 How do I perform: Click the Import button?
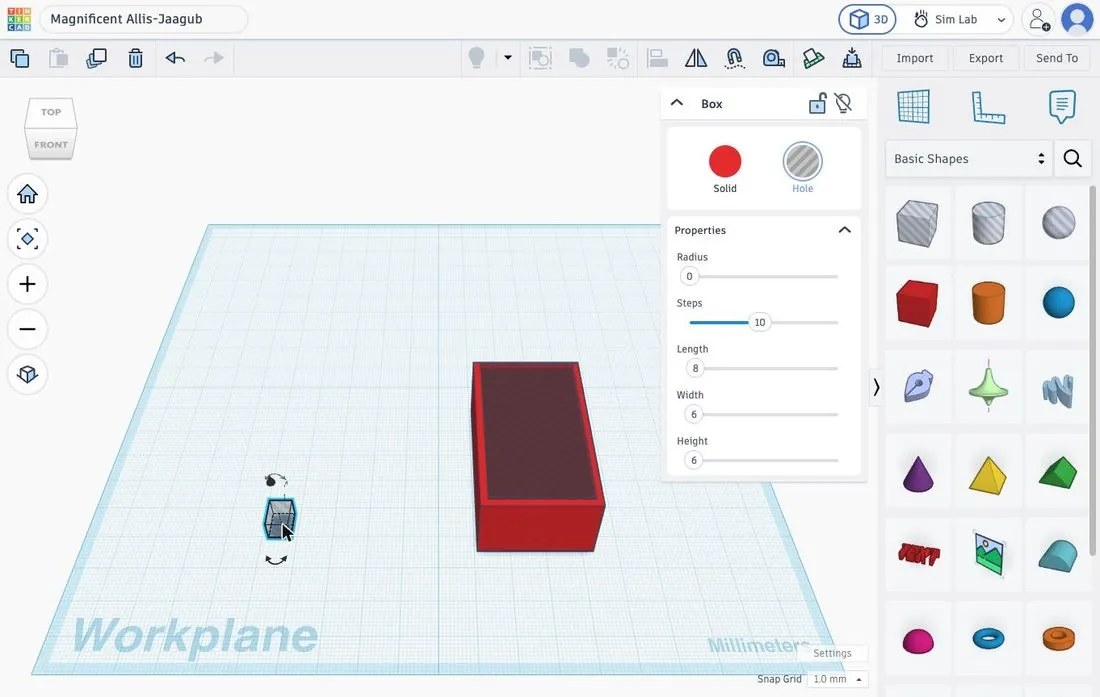coord(915,58)
